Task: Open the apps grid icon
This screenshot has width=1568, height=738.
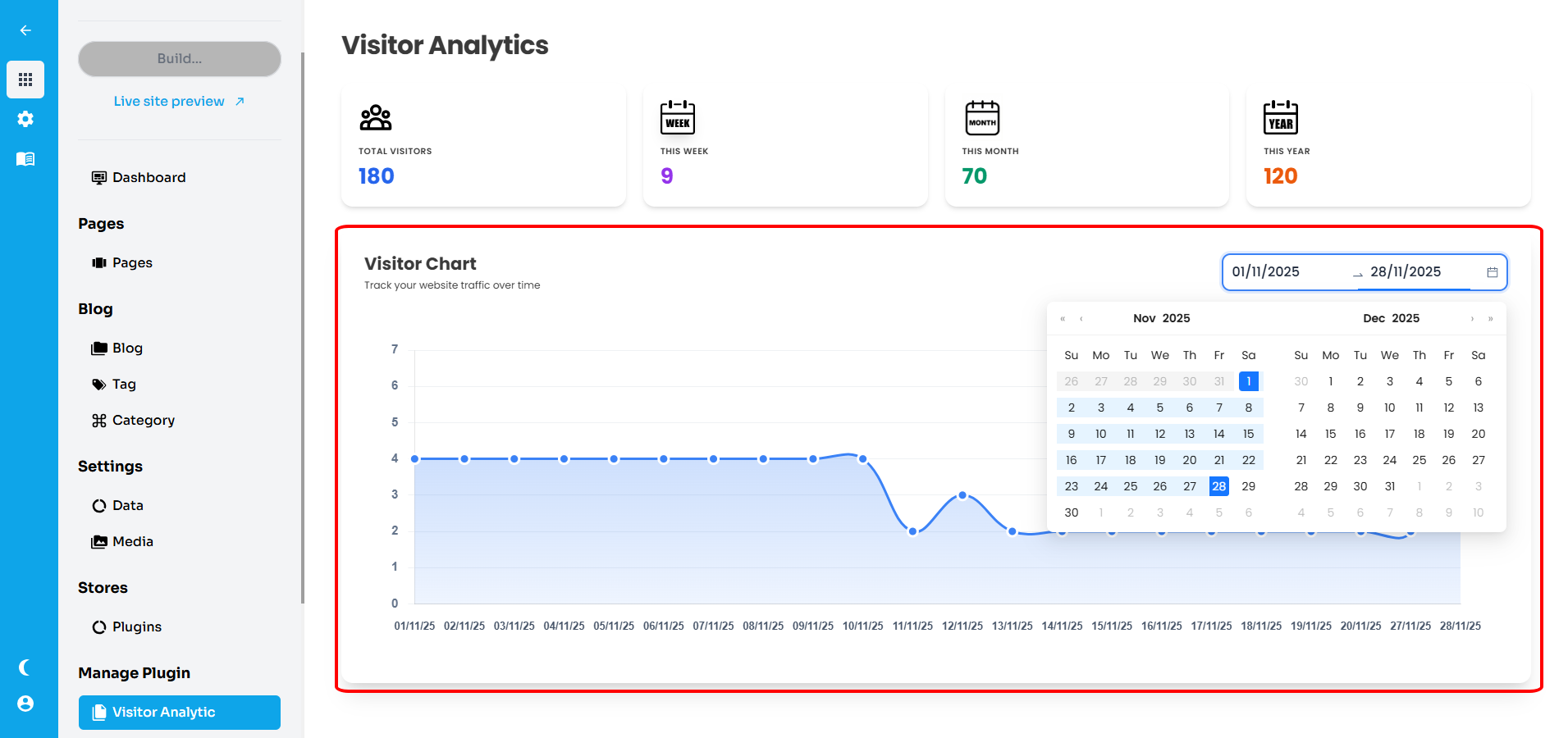Action: [25, 80]
